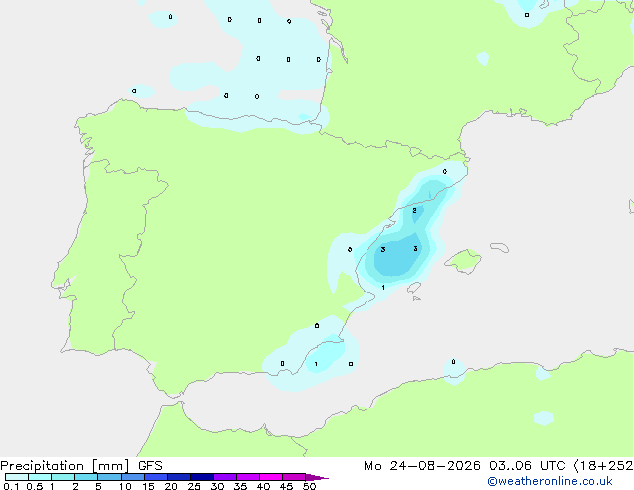Select the 10–15 mm legend swatch

click(133, 477)
